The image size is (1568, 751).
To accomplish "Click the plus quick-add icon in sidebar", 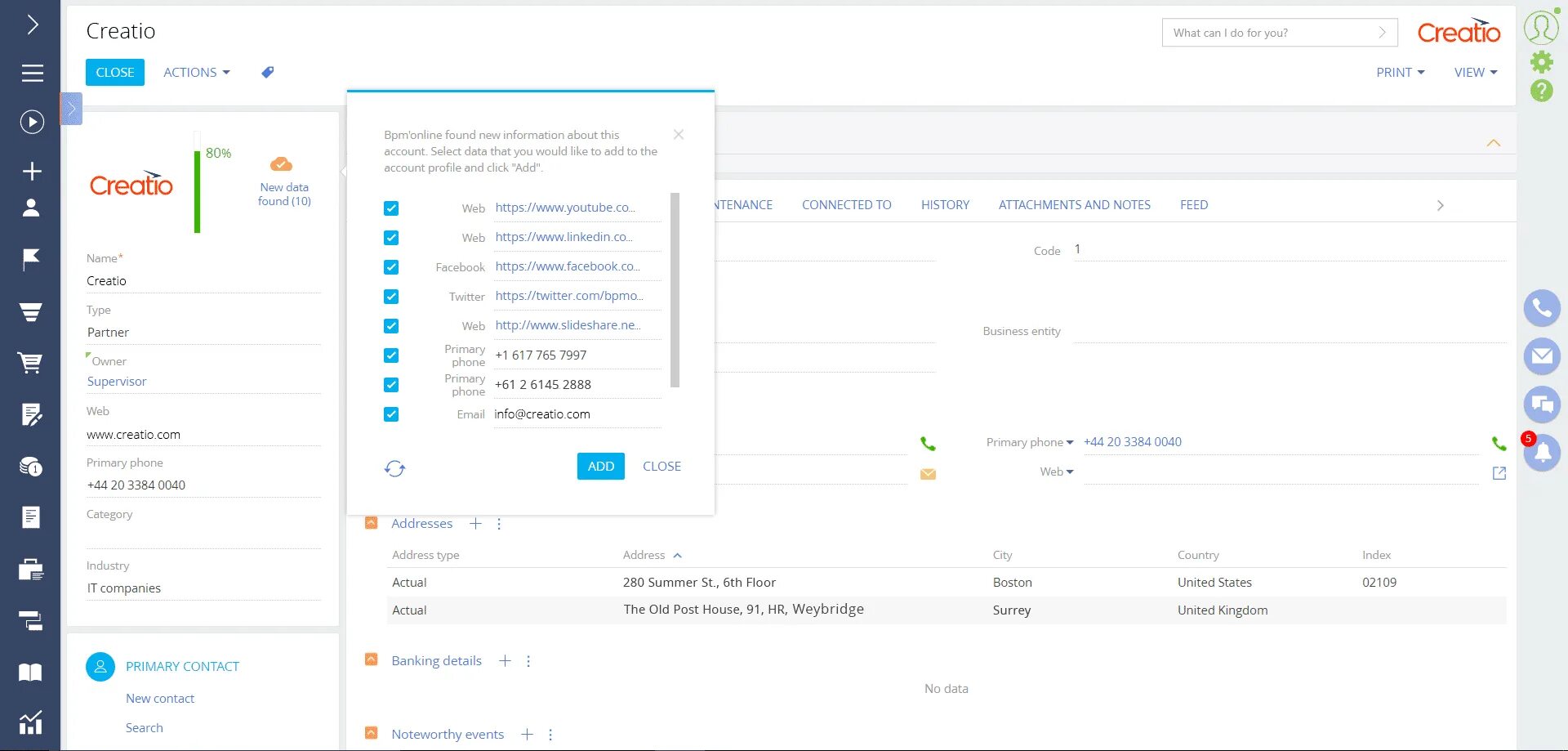I will click(x=32, y=171).
